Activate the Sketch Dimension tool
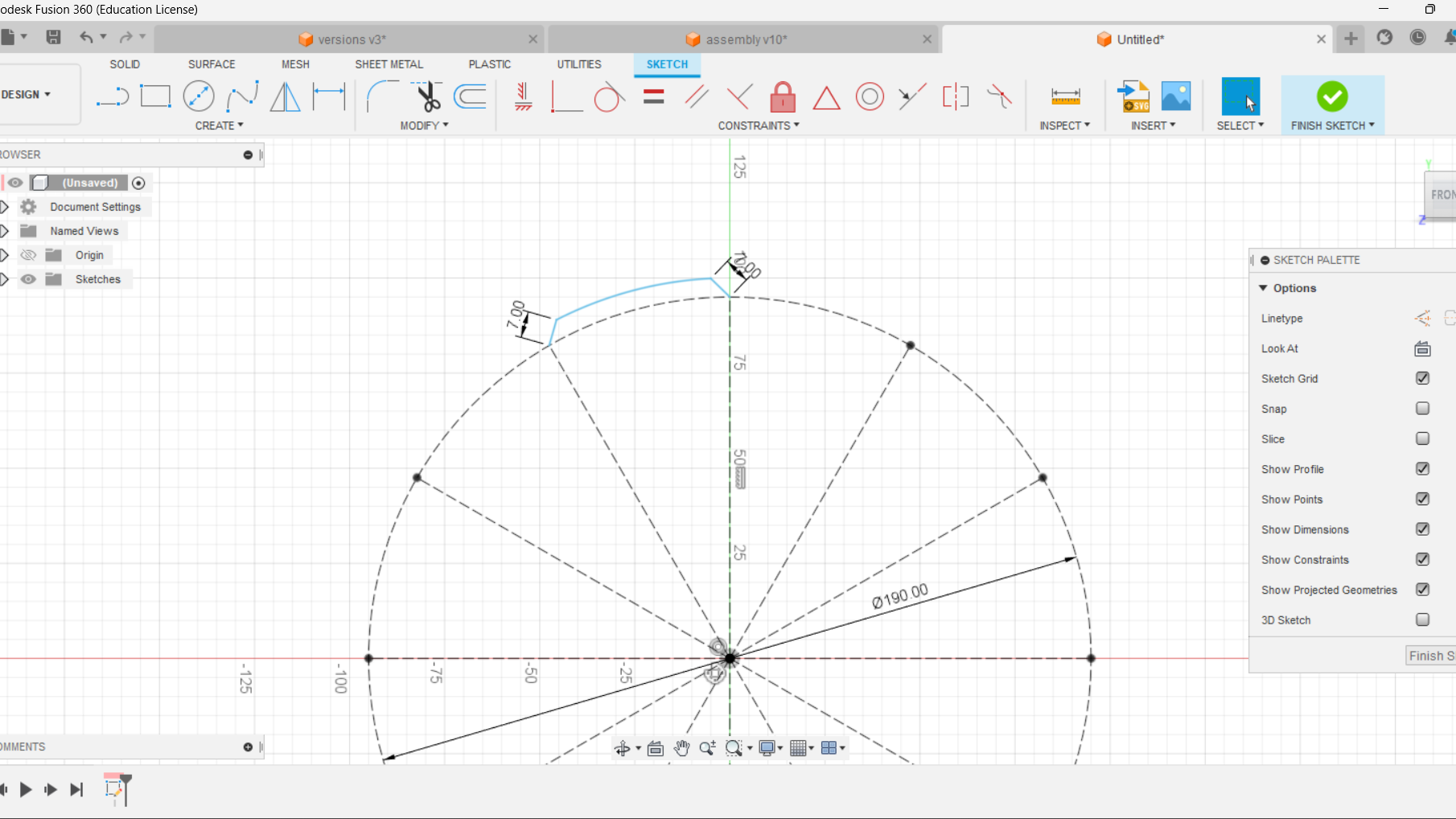This screenshot has width=1456, height=819. pos(329,97)
